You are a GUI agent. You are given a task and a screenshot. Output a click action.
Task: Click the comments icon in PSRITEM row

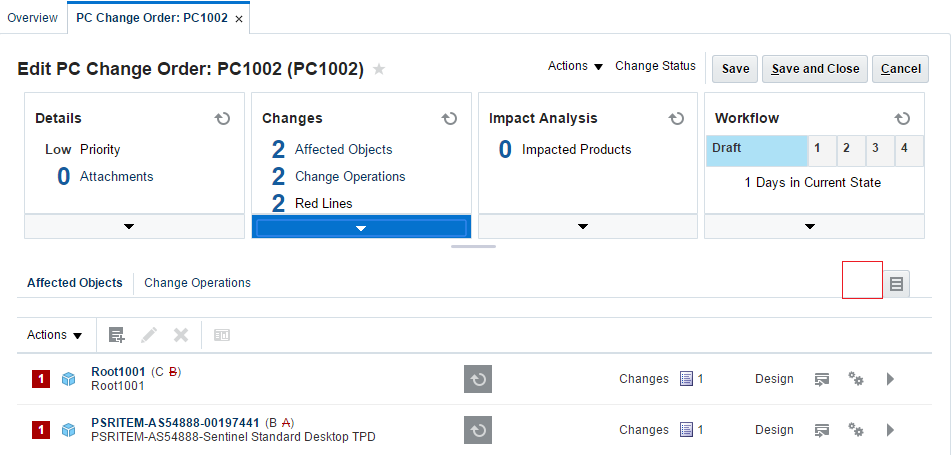[x=822, y=430]
